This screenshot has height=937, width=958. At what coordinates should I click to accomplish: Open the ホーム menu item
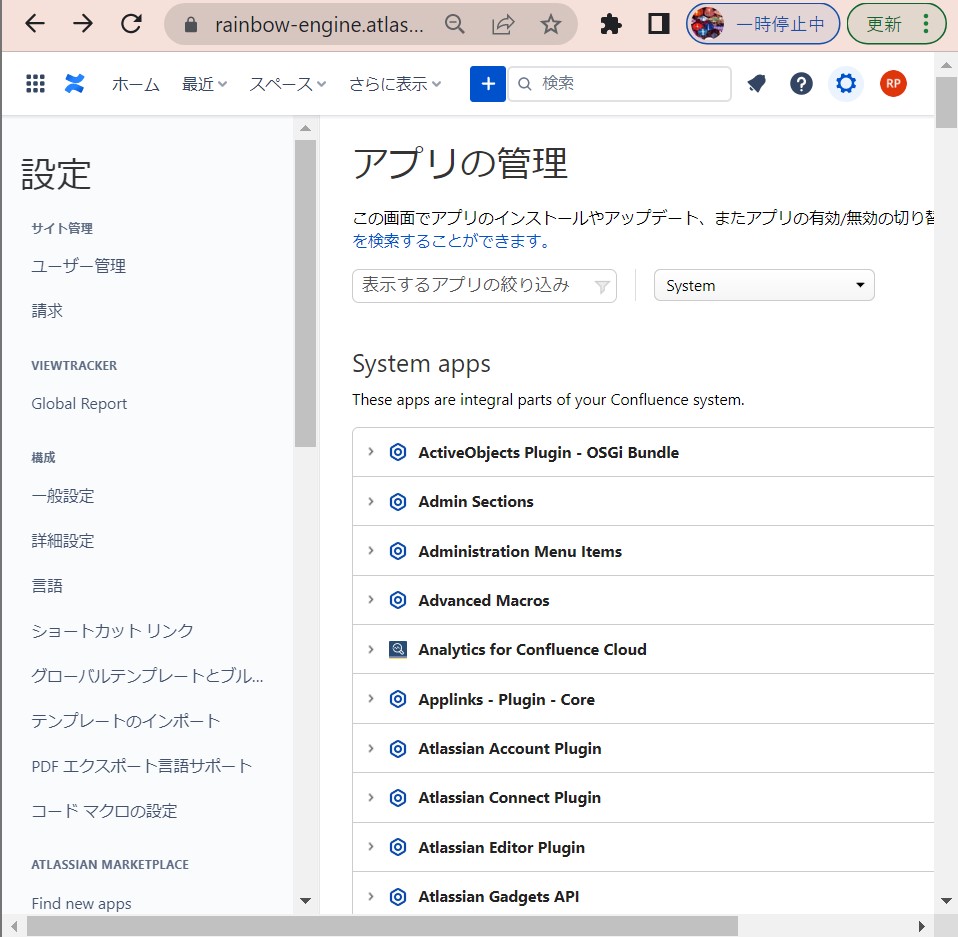coord(136,84)
